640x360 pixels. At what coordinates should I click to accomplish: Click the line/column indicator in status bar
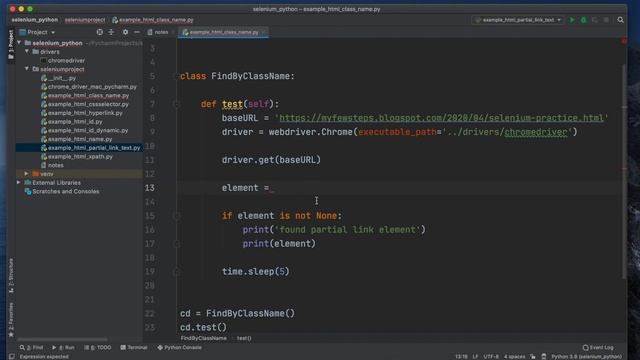click(x=461, y=356)
